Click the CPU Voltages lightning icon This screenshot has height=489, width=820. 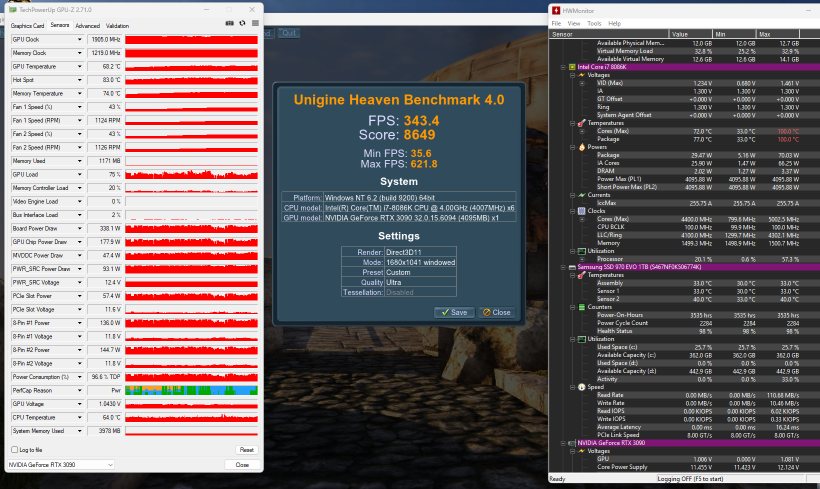point(582,75)
